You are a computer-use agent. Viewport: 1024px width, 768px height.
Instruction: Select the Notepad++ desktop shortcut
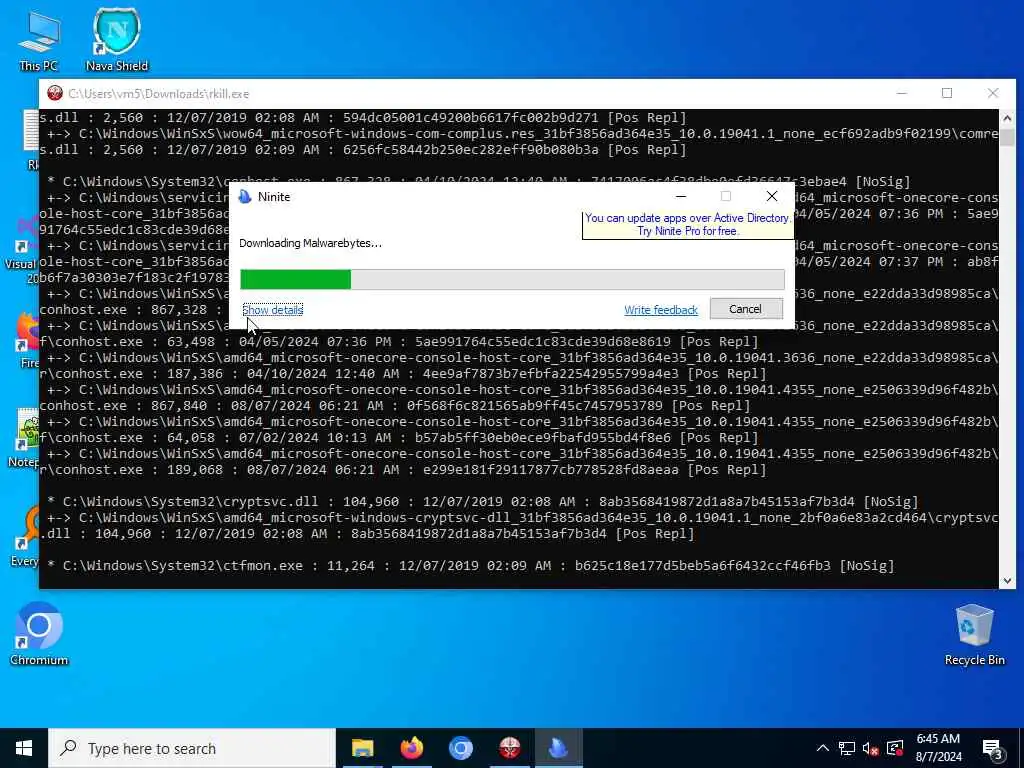tap(25, 438)
